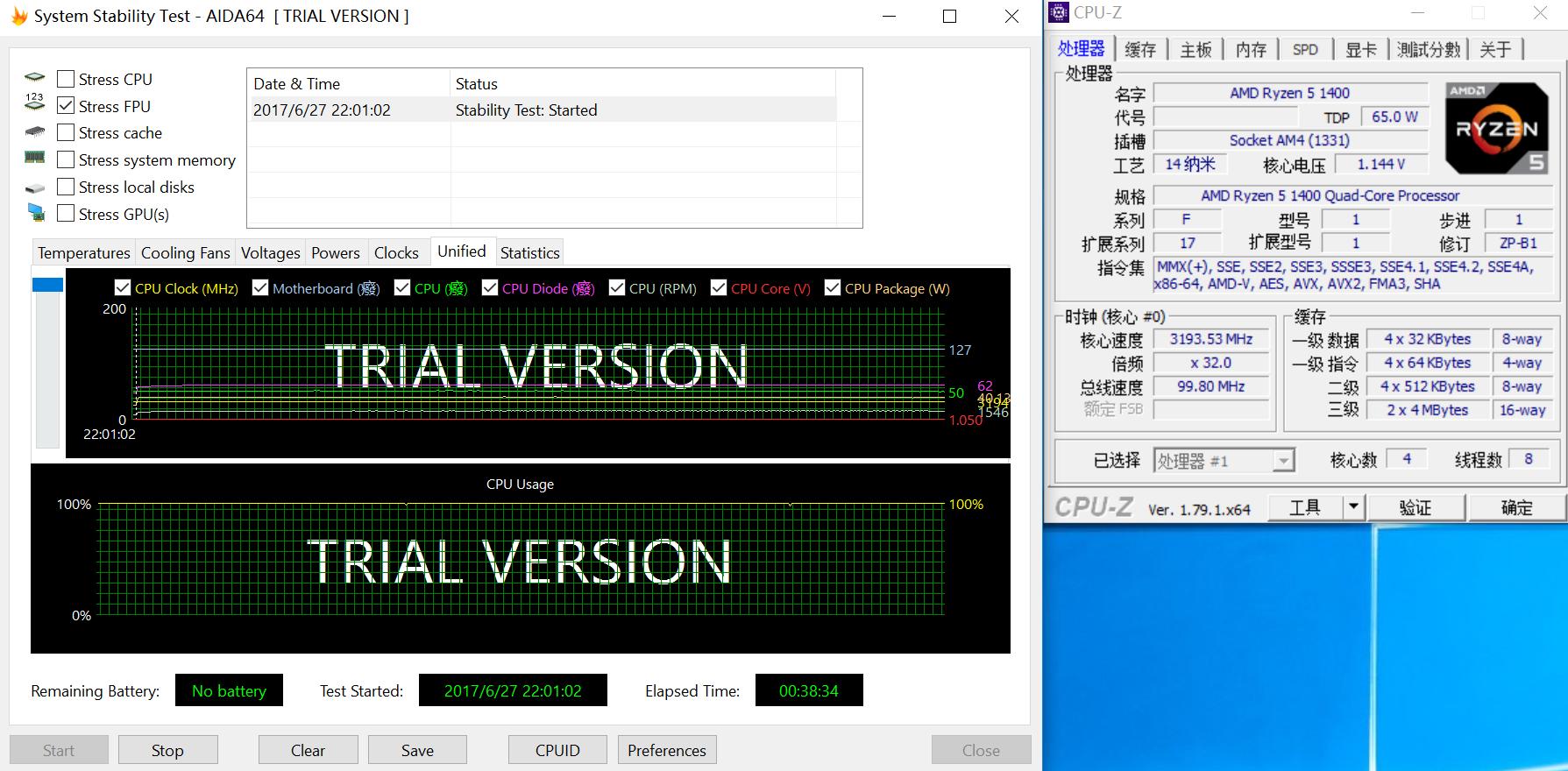This screenshot has width=1568, height=771.
Task: Click the AMD Ryzen 5 logo in CPU-Z
Action: pos(1496,128)
